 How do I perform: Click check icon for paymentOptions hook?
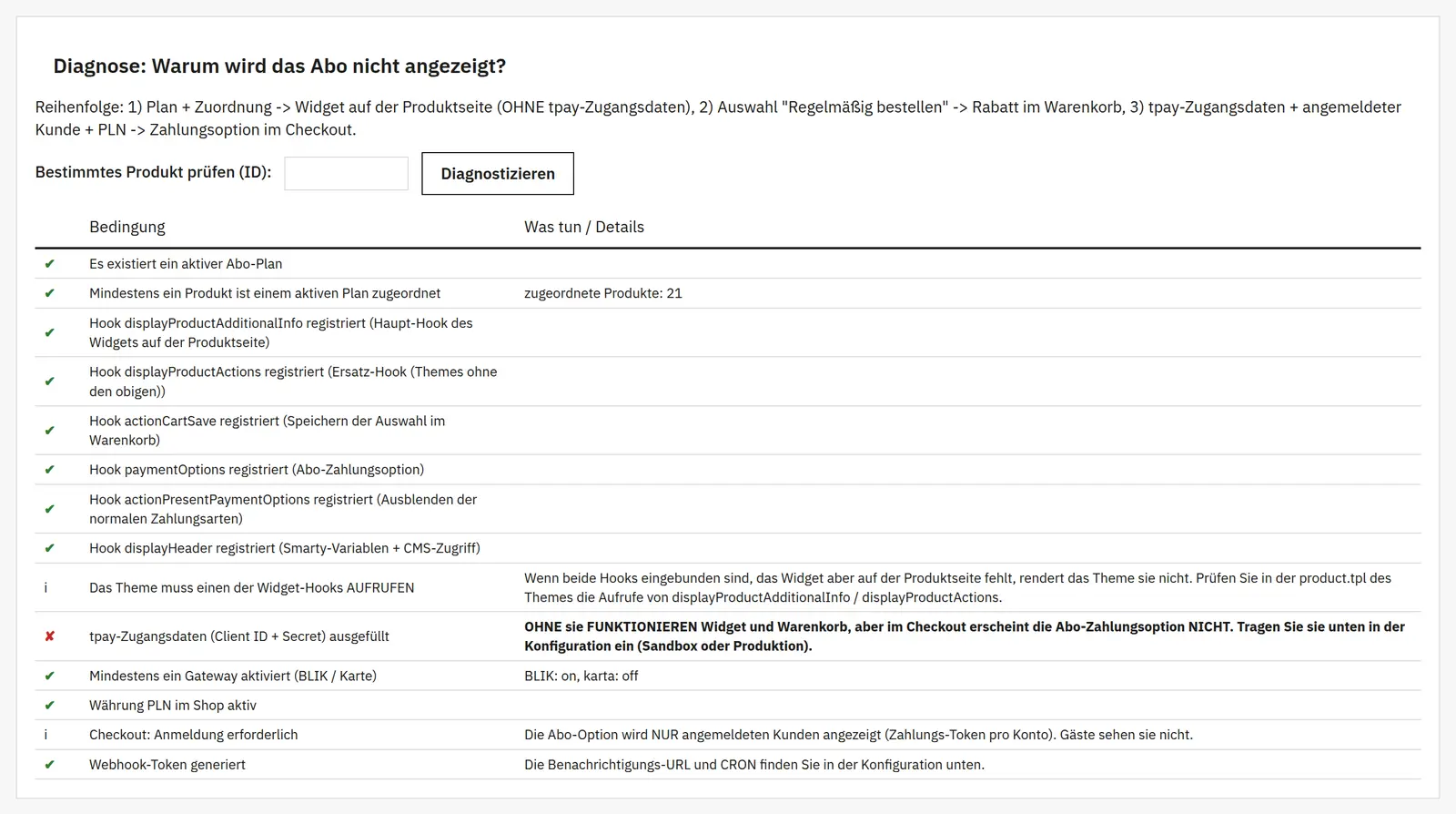(x=49, y=470)
